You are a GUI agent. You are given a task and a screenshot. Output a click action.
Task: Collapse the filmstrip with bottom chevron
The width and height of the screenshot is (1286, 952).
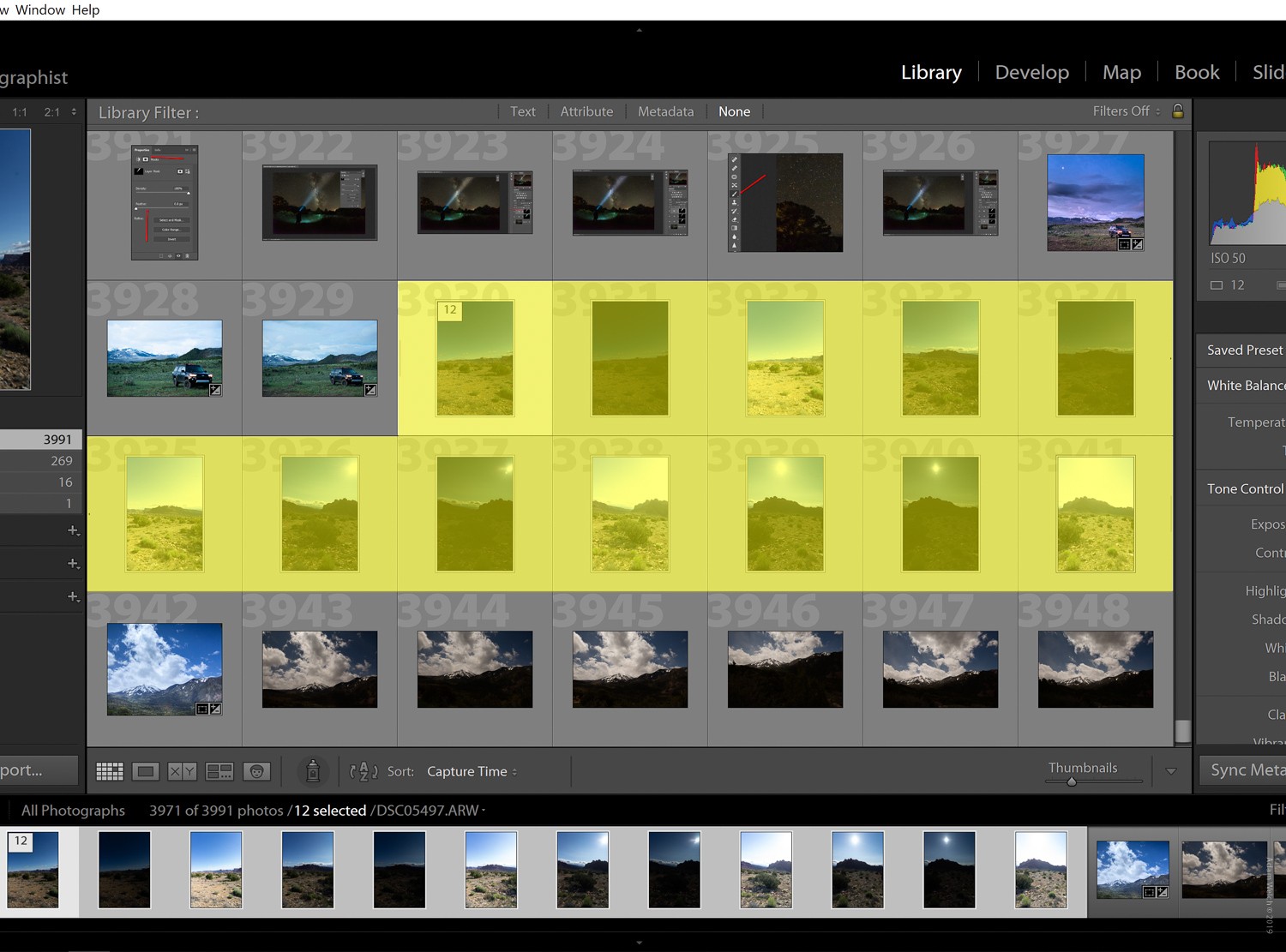(x=639, y=942)
